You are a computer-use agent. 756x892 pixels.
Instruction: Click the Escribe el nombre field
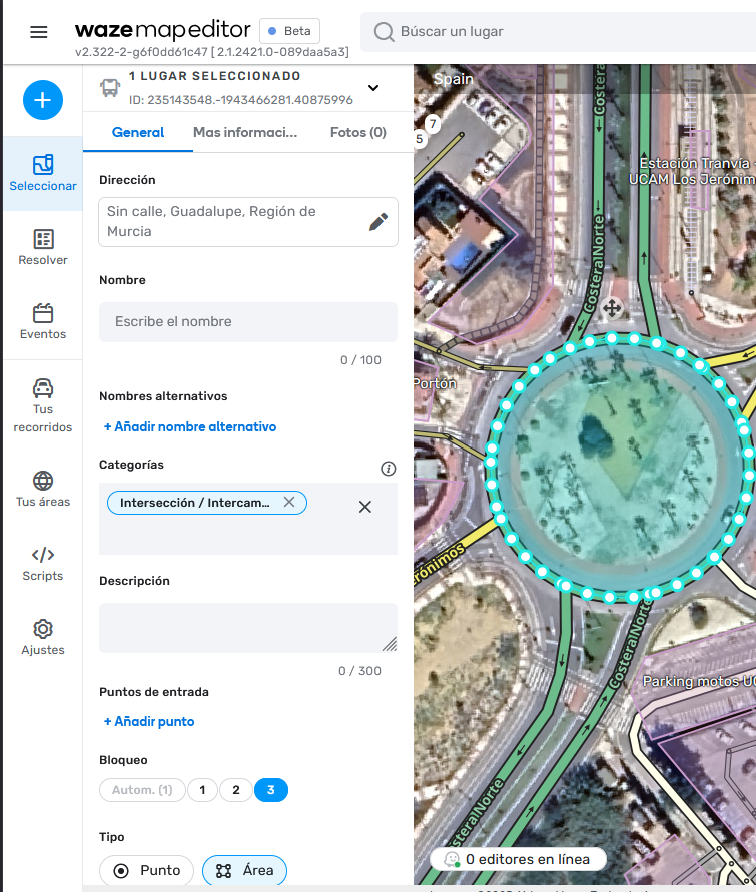[x=248, y=322]
